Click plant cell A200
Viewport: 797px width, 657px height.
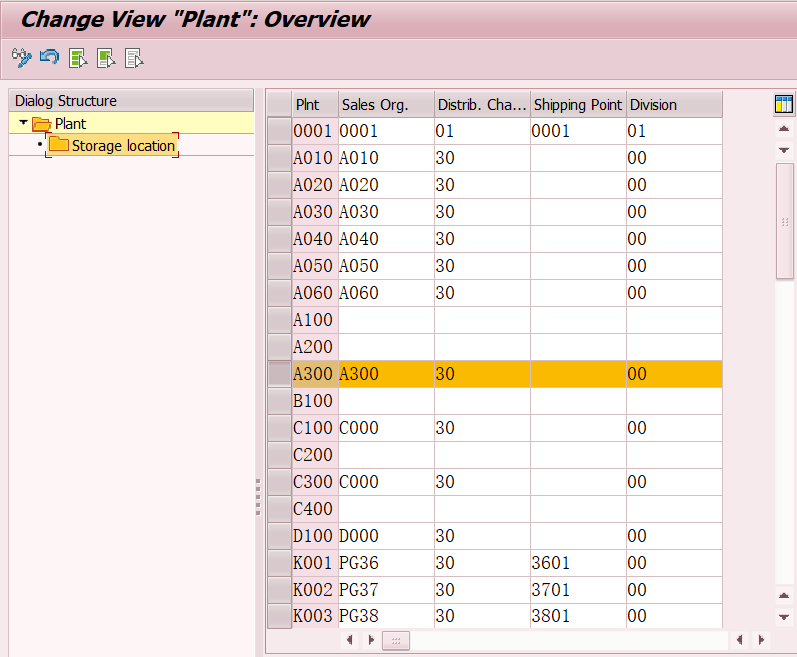(x=315, y=347)
